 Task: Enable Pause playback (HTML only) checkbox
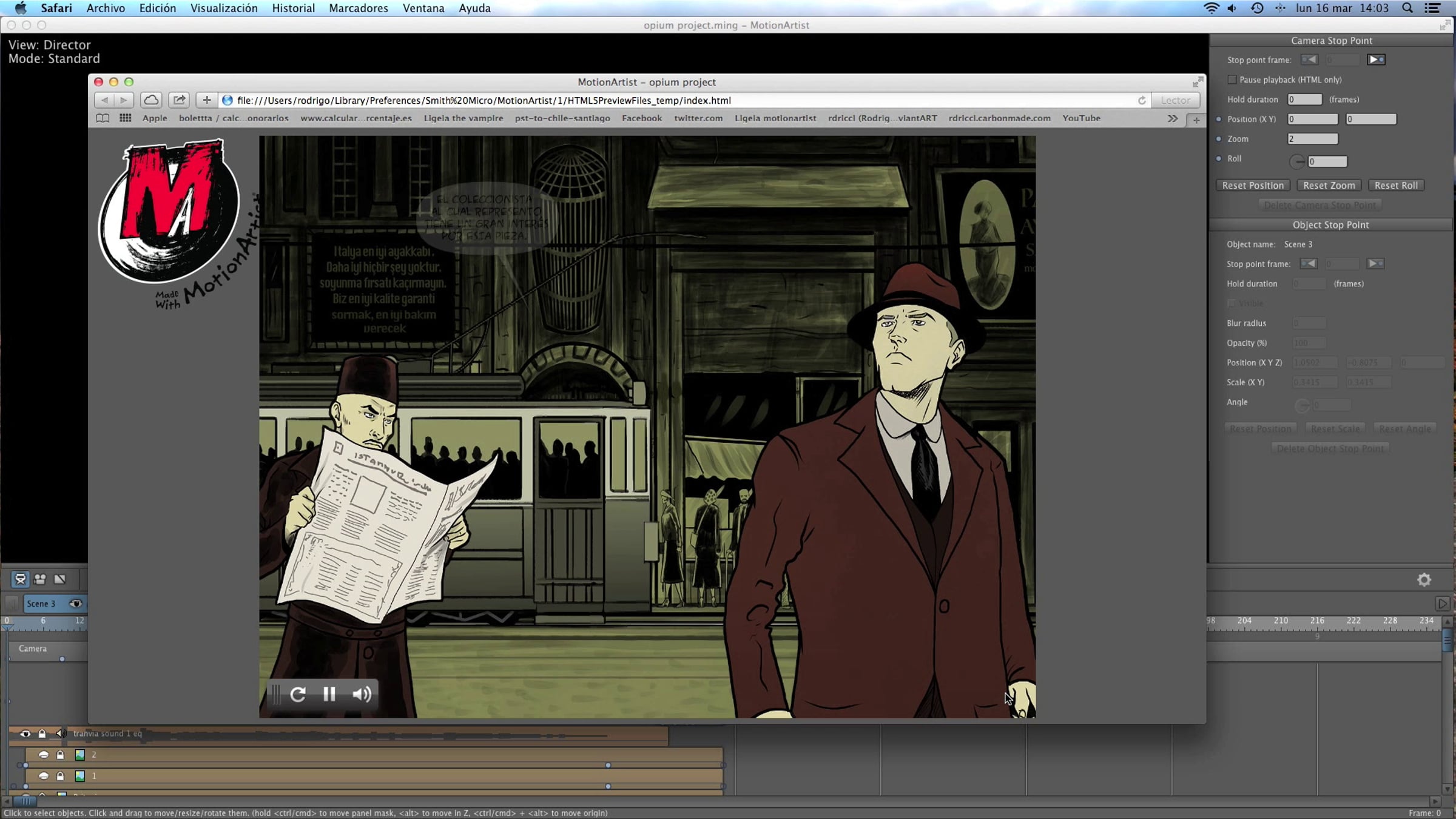(x=1232, y=79)
